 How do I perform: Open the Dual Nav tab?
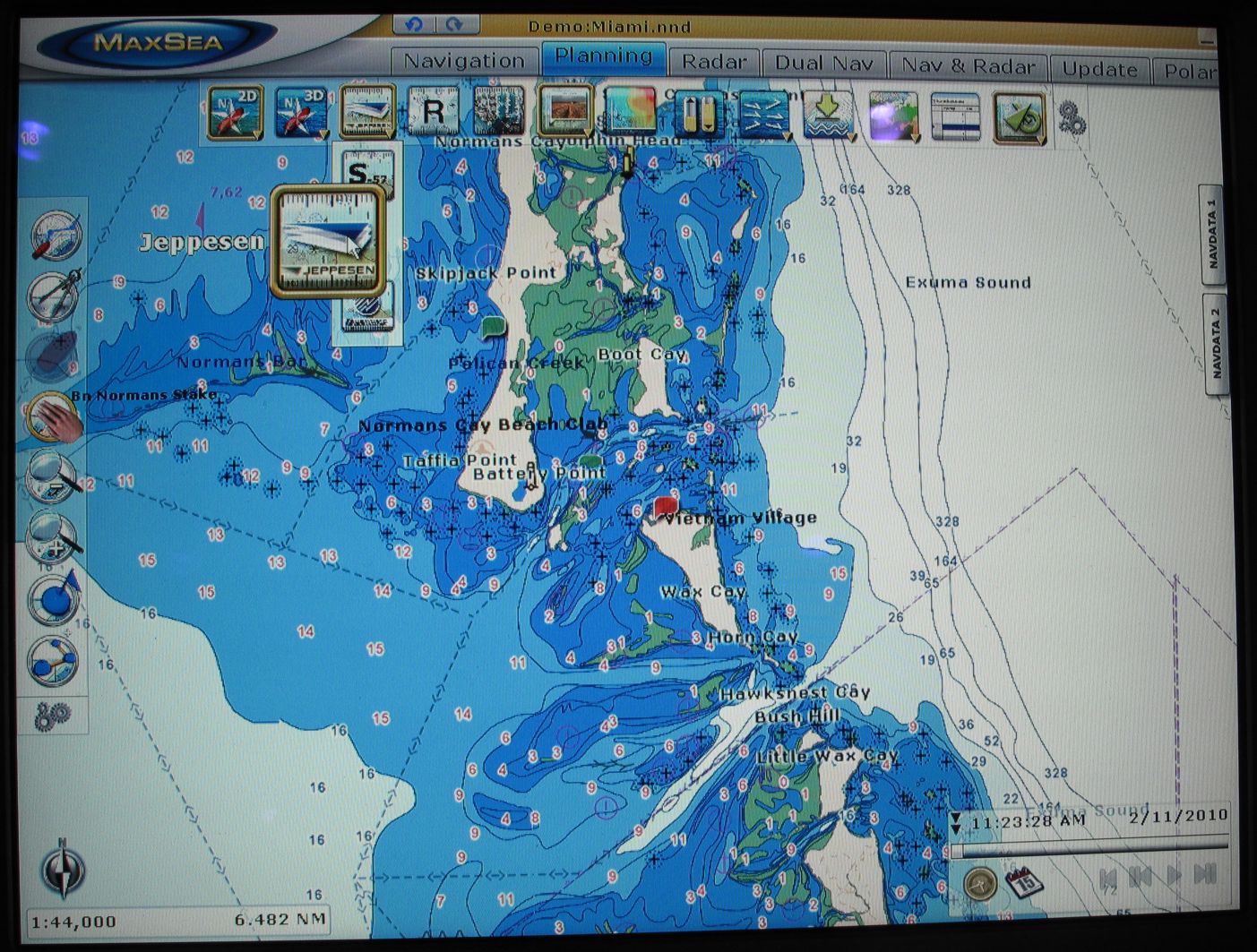pos(823,64)
